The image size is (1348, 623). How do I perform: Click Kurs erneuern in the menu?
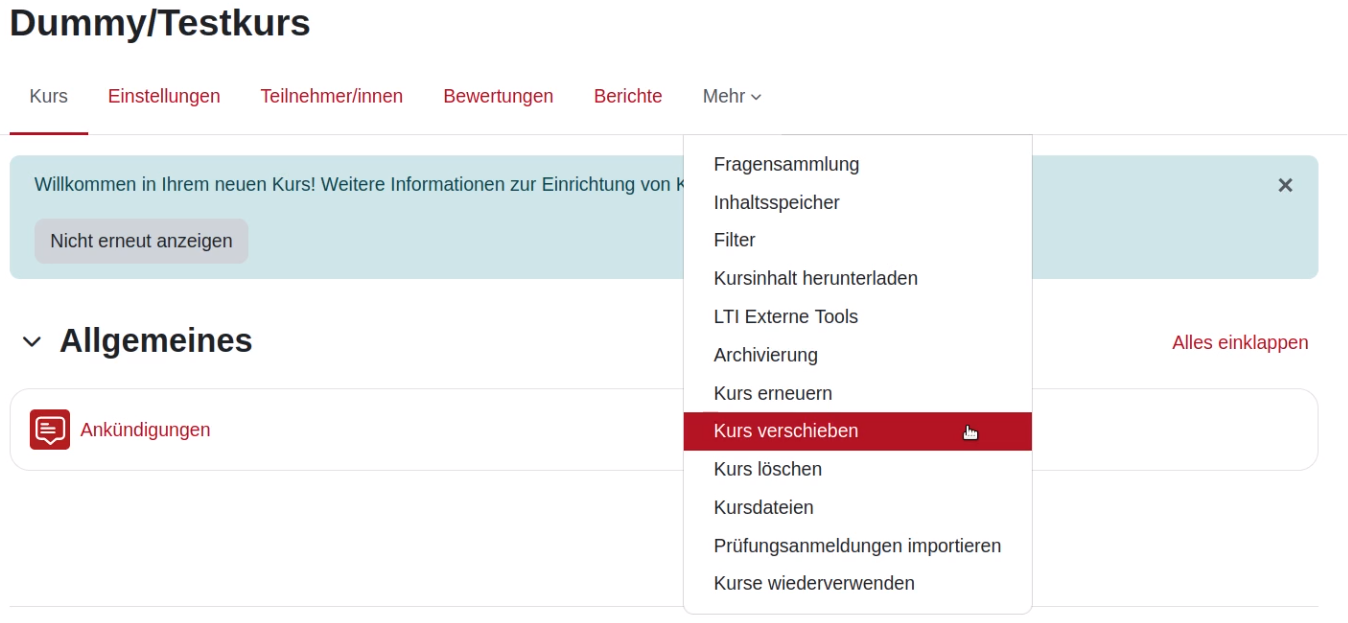772,392
